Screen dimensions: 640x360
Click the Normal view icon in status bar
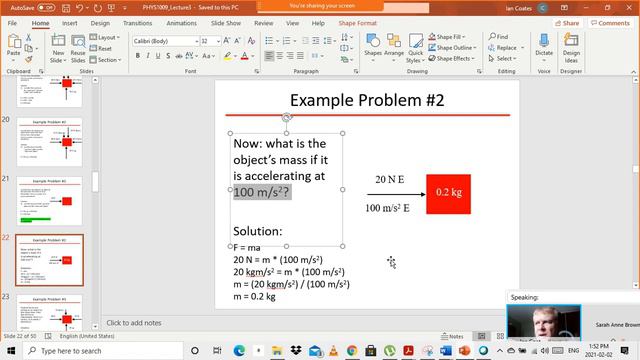[482, 336]
